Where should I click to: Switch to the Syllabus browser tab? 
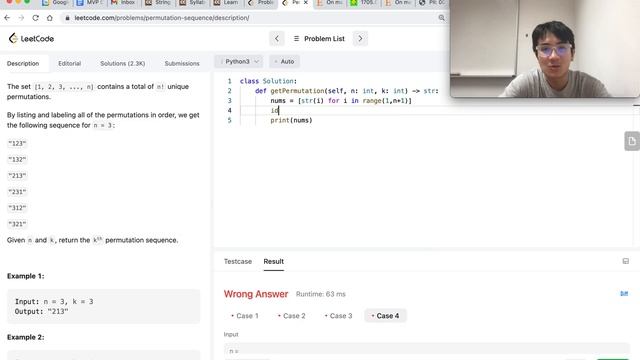[x=192, y=2]
